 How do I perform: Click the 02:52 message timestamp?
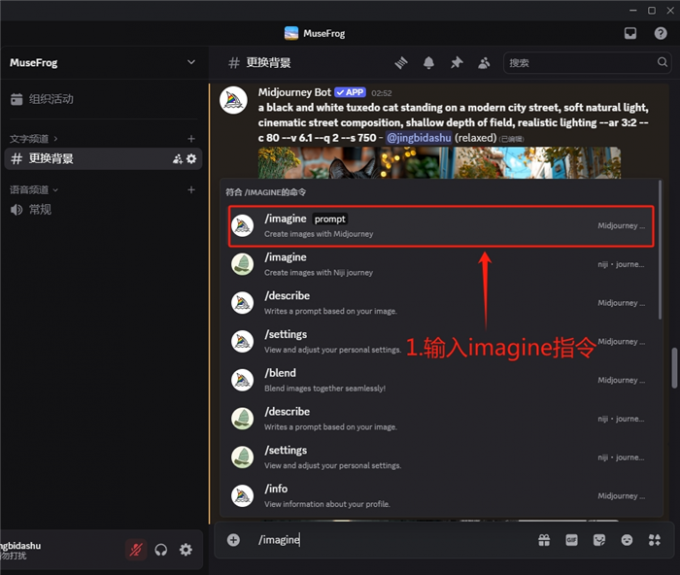click(382, 93)
